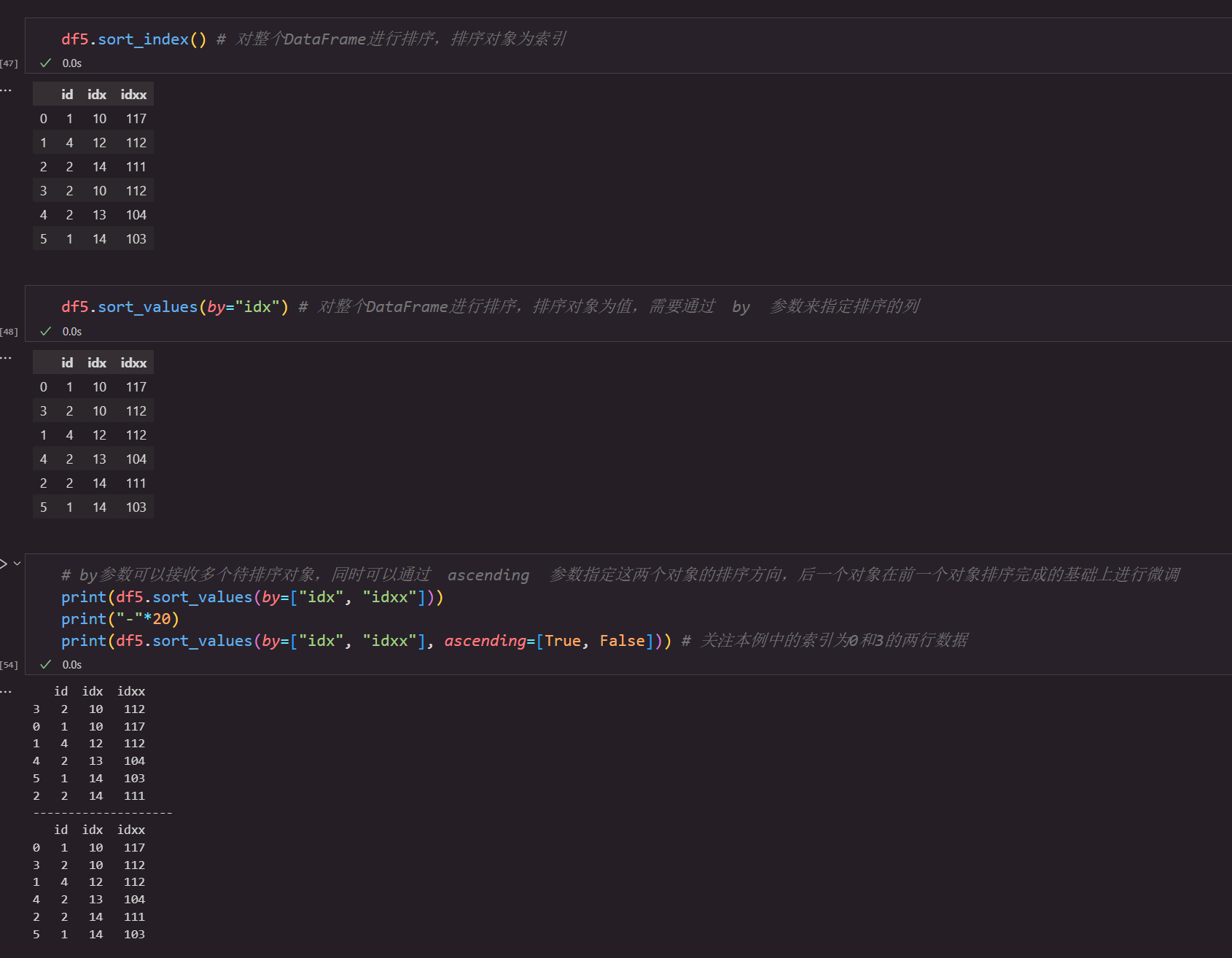Click value 111 in the sort_index output table
Screen dimensions: 1232x958
point(136,167)
